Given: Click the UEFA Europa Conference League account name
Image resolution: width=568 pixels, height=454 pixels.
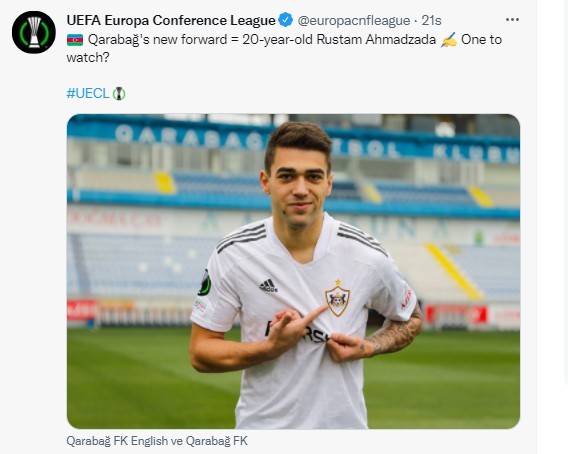Looking at the screenshot, I should coord(171,20).
